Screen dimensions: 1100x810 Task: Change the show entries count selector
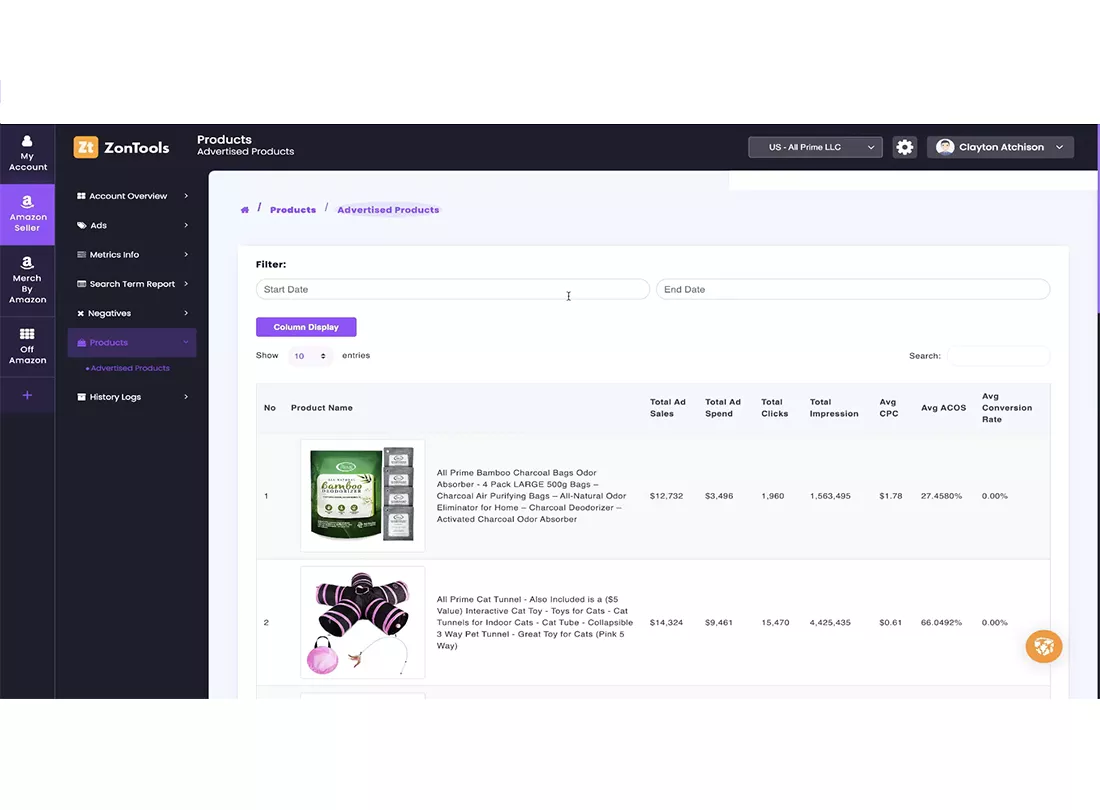click(310, 356)
